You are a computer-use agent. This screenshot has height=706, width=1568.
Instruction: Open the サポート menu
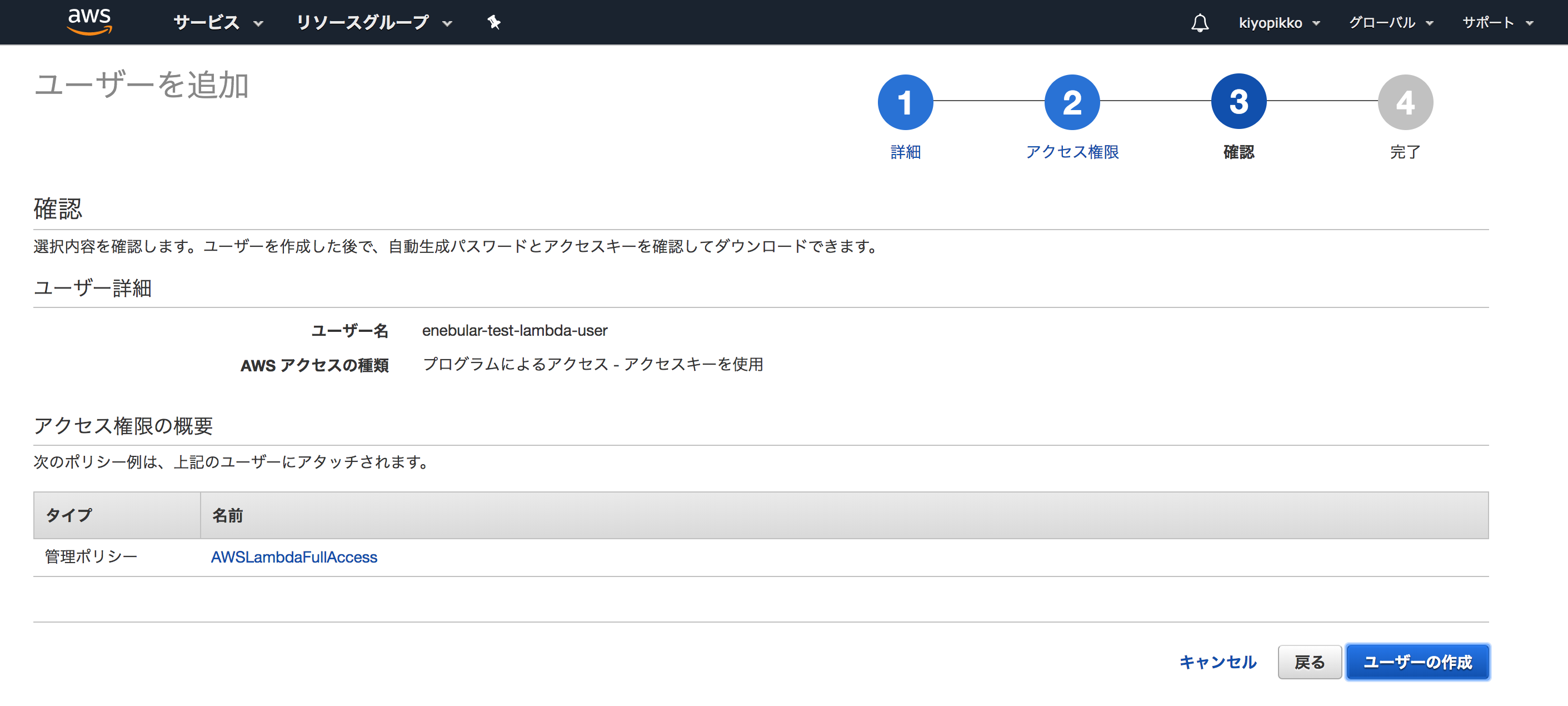point(1497,23)
